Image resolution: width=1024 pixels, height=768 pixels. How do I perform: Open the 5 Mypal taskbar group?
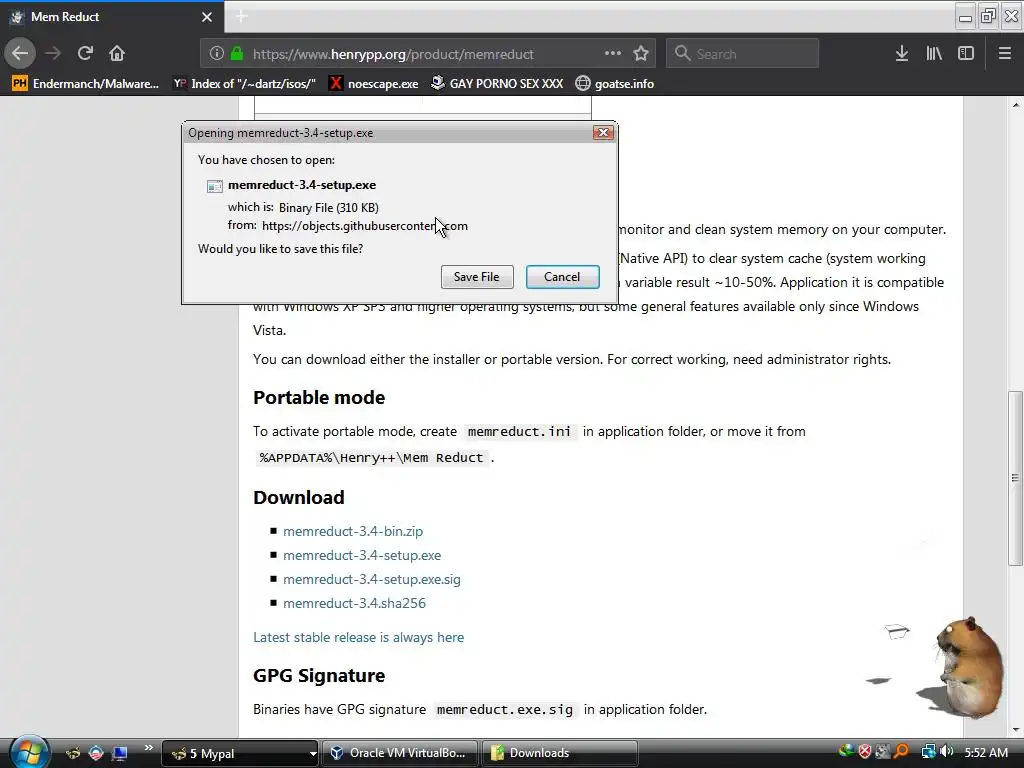(x=240, y=754)
